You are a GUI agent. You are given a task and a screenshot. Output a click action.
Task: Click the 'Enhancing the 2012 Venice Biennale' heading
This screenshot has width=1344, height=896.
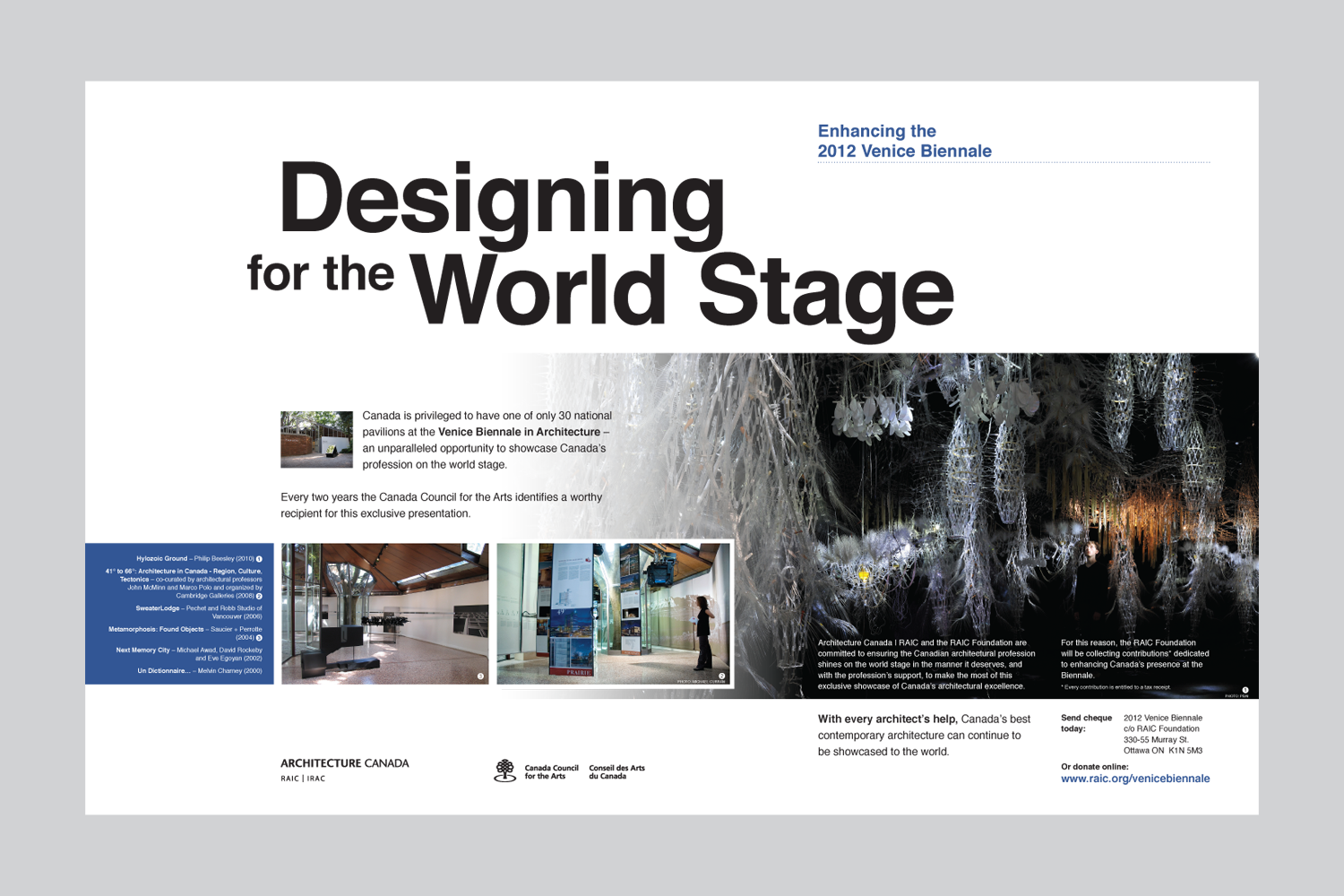903,142
